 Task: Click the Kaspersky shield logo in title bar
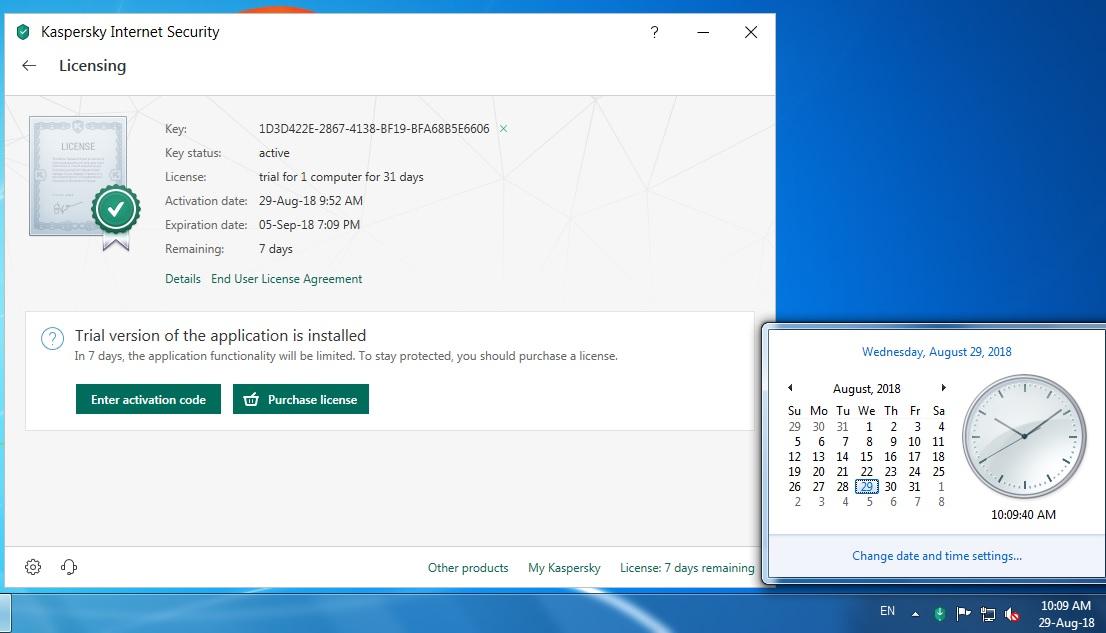[23, 32]
